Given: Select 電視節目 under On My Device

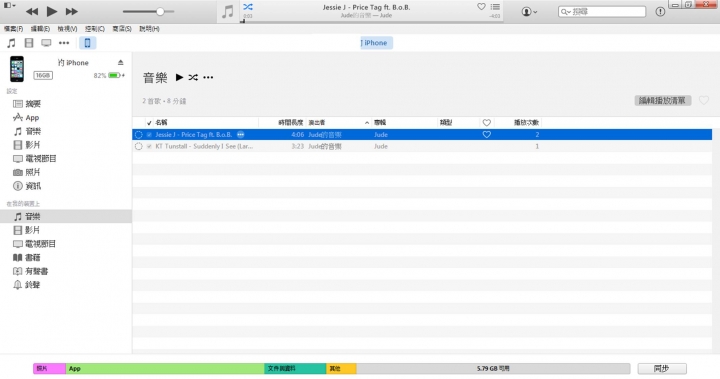Looking at the screenshot, I should coord(34,244).
